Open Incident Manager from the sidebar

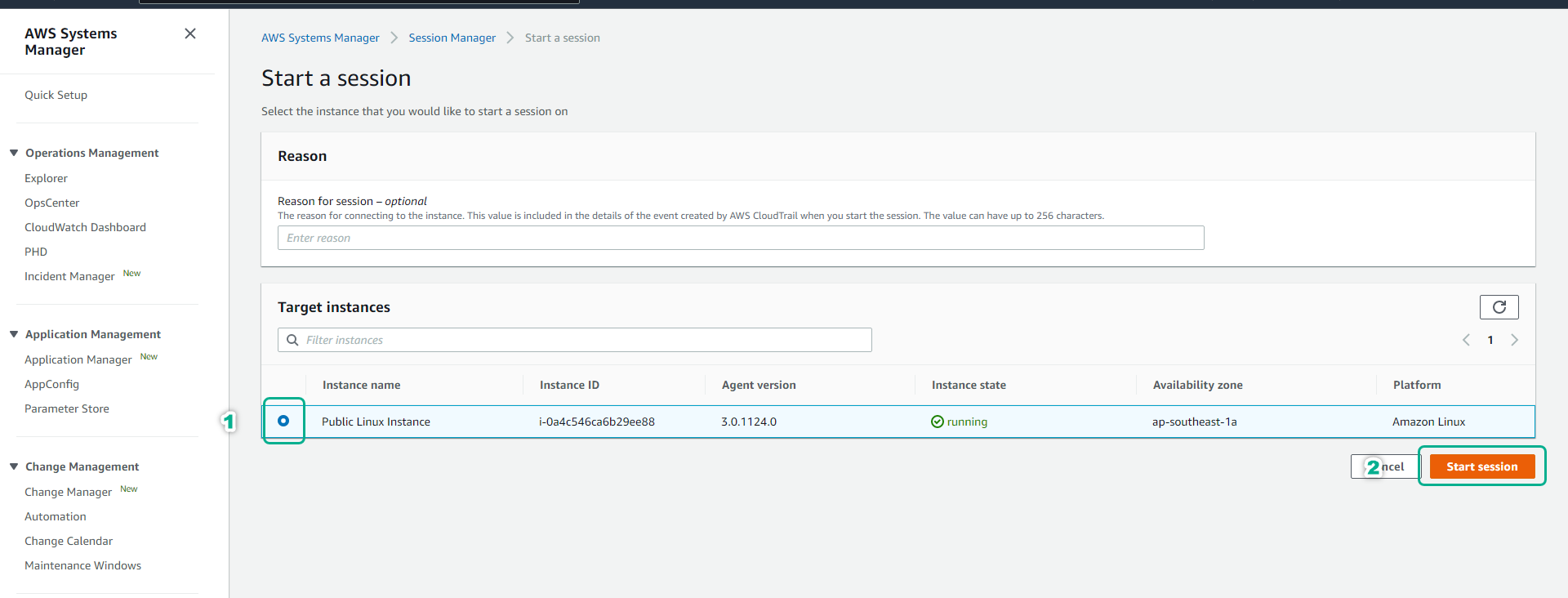click(x=69, y=276)
